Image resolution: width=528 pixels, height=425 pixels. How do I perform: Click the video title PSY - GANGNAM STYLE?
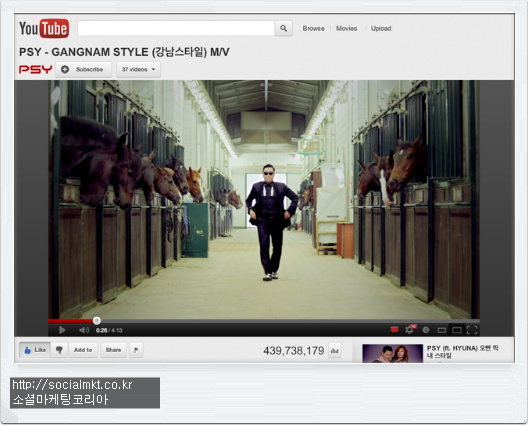[124, 52]
